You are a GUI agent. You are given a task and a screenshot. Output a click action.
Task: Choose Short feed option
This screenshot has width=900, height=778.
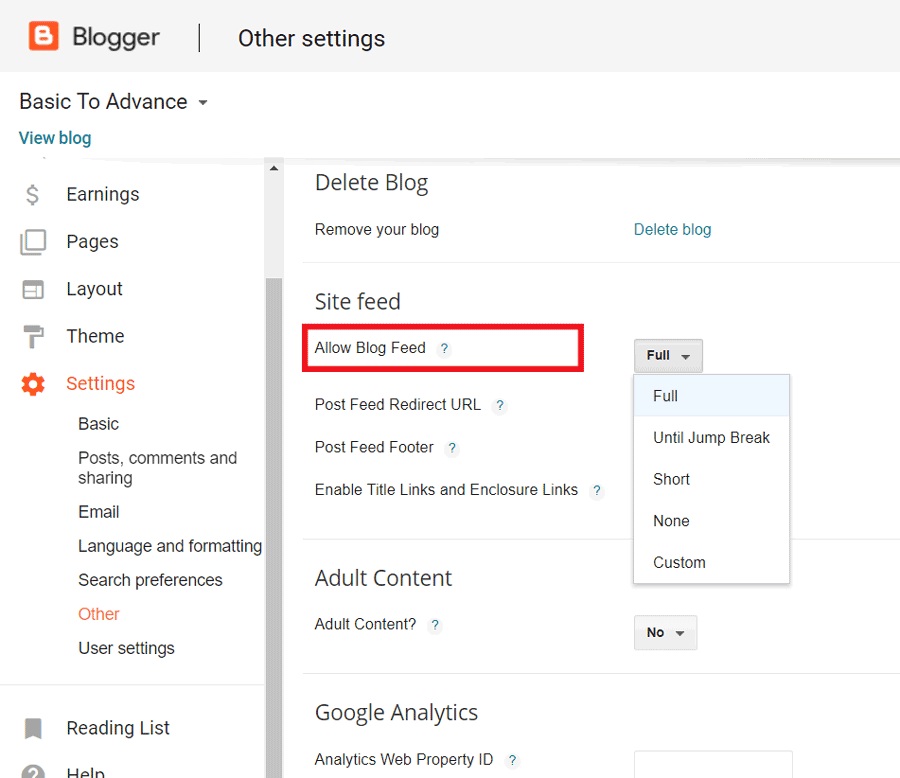tap(712, 479)
